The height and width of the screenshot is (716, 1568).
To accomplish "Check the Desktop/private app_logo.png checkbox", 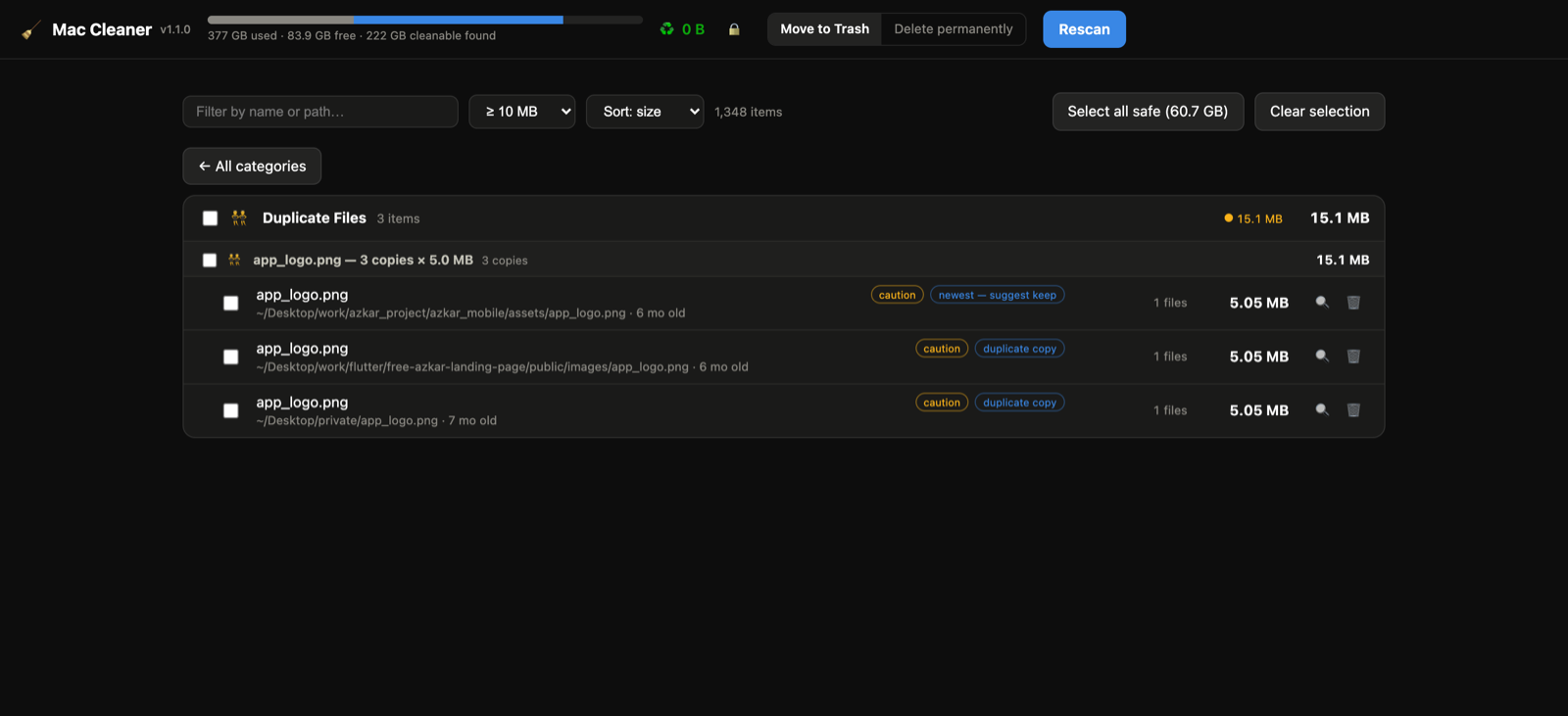I will point(230,411).
